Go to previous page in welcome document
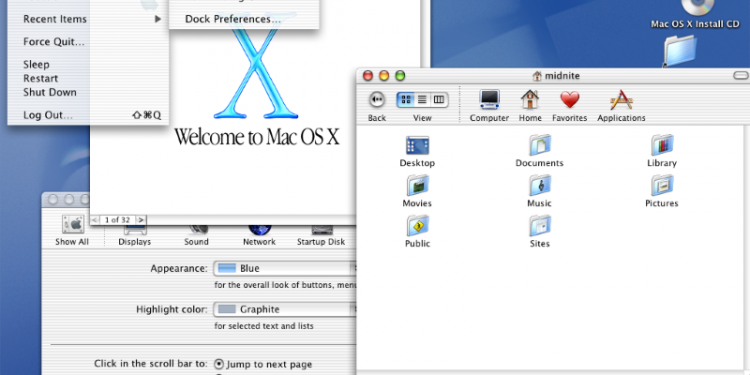This screenshot has height=375, width=750. pos(95,220)
